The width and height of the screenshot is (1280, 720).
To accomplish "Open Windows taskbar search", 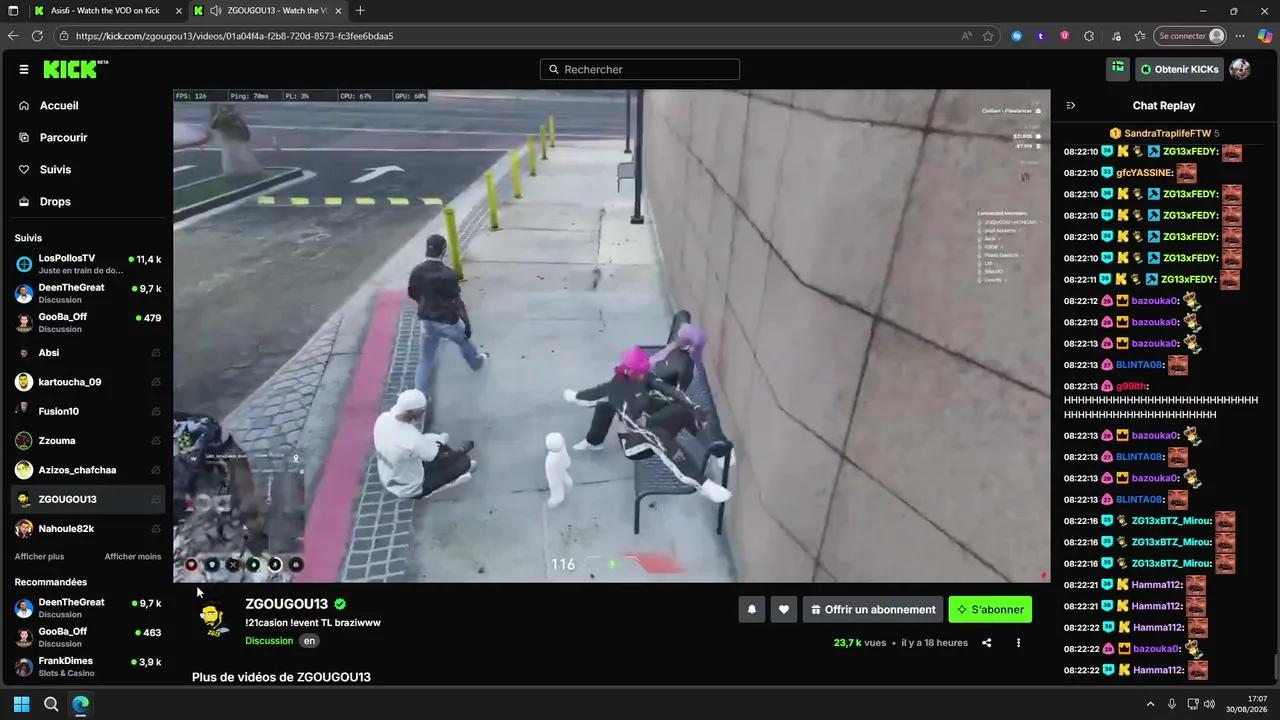I will point(51,704).
